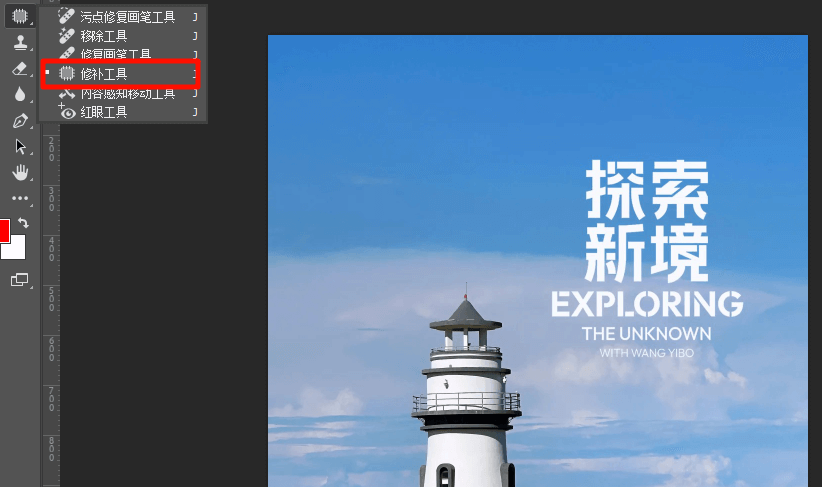Select the Hand tool
Viewport: 822px width, 487px height.
point(20,172)
